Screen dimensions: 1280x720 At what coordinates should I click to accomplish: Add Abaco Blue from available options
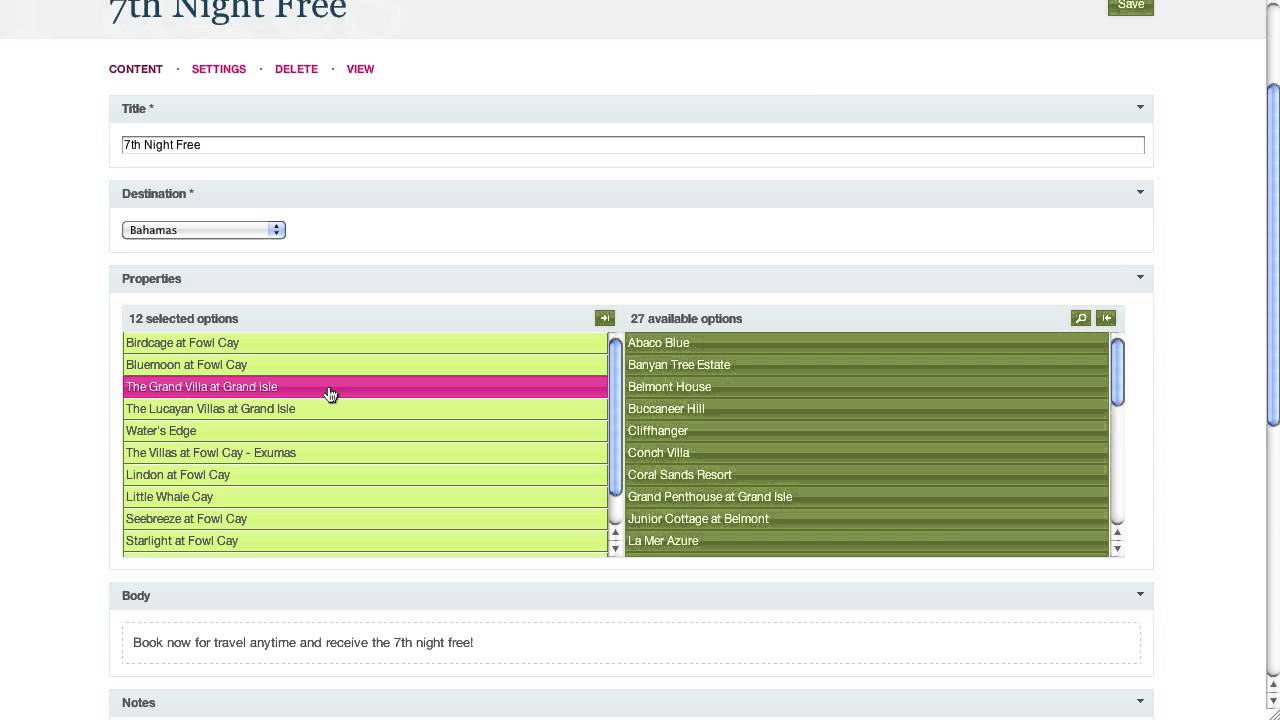click(867, 343)
